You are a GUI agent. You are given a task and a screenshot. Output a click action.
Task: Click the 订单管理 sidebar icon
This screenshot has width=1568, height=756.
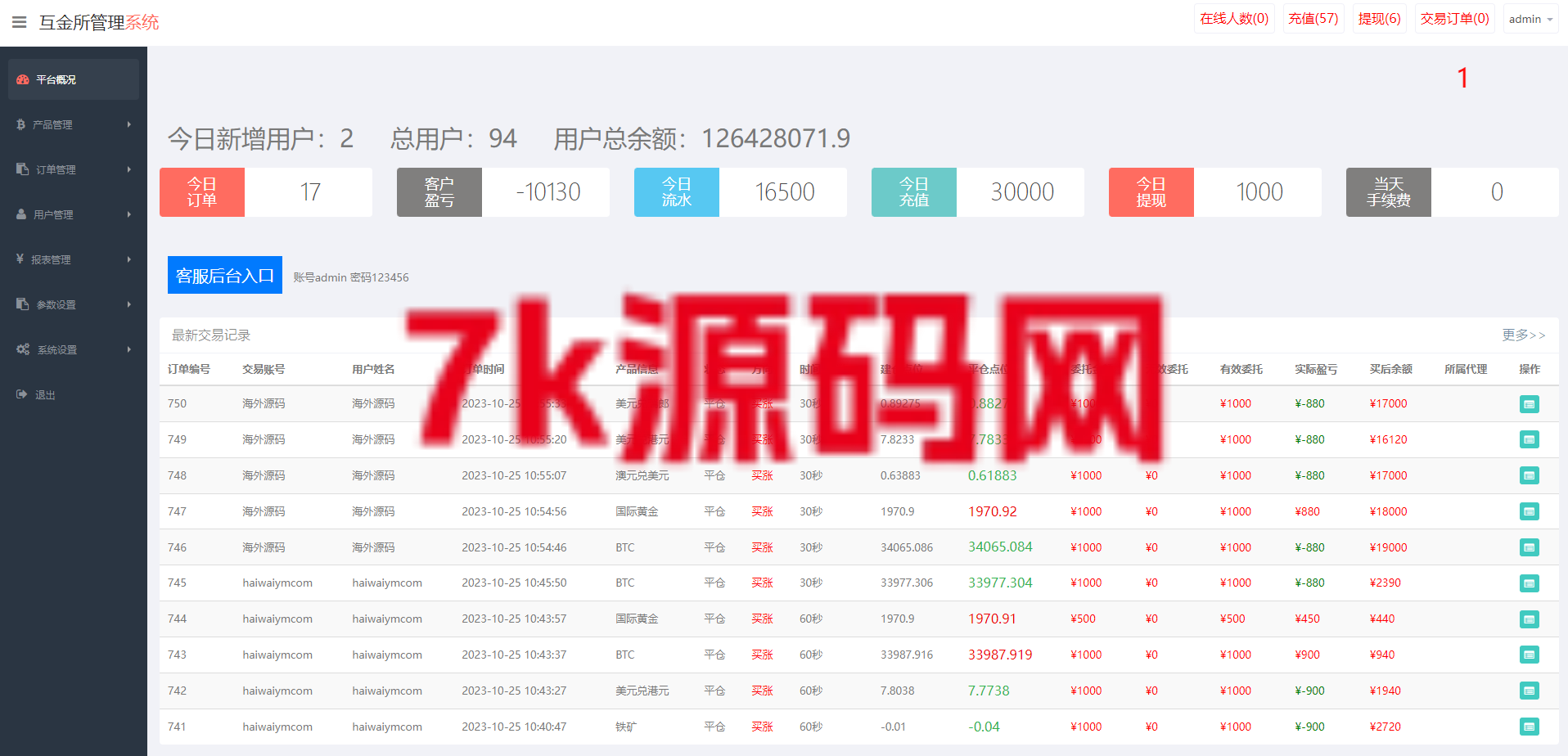23,169
